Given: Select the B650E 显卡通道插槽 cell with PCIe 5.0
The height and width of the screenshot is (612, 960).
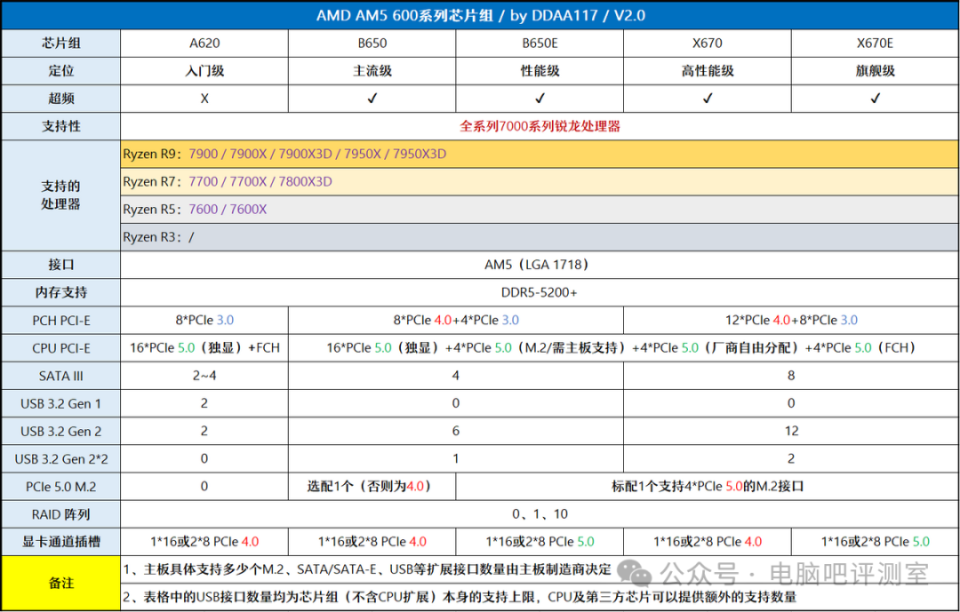Looking at the screenshot, I should tap(539, 542).
